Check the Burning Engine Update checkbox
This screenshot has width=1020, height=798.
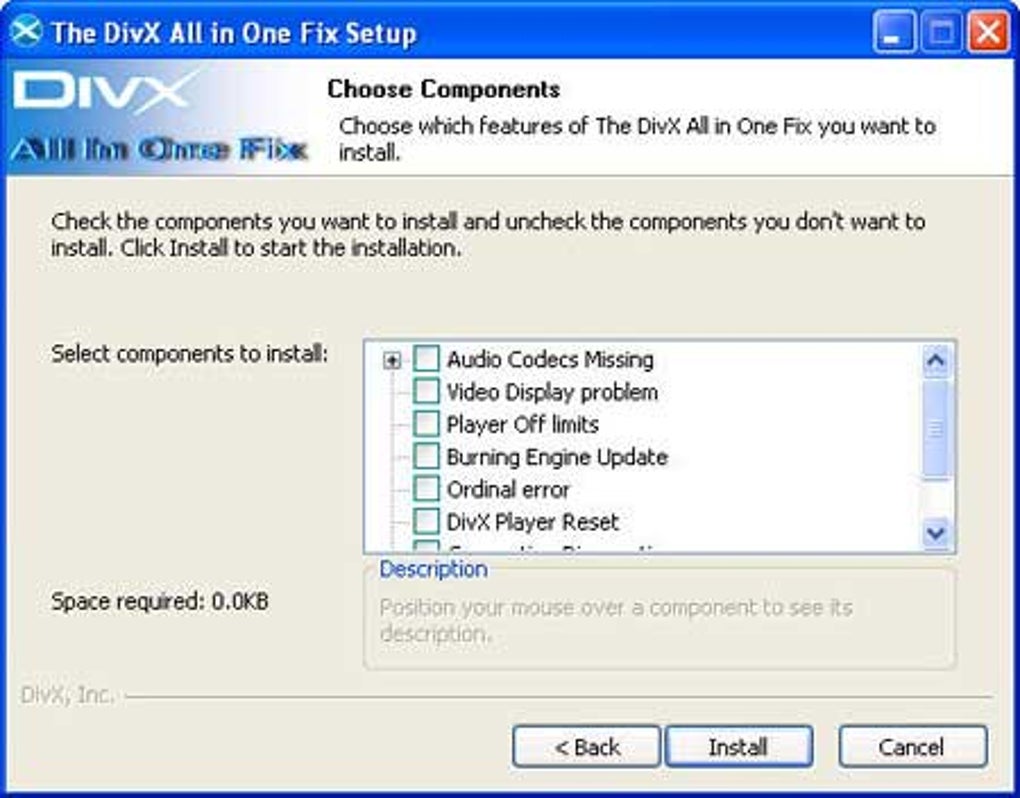tap(426, 457)
